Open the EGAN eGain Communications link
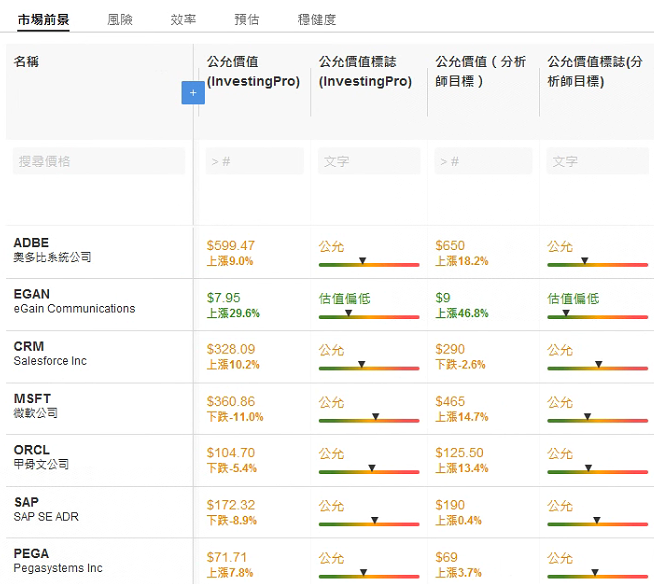This screenshot has height=584, width=654. click(x=74, y=301)
